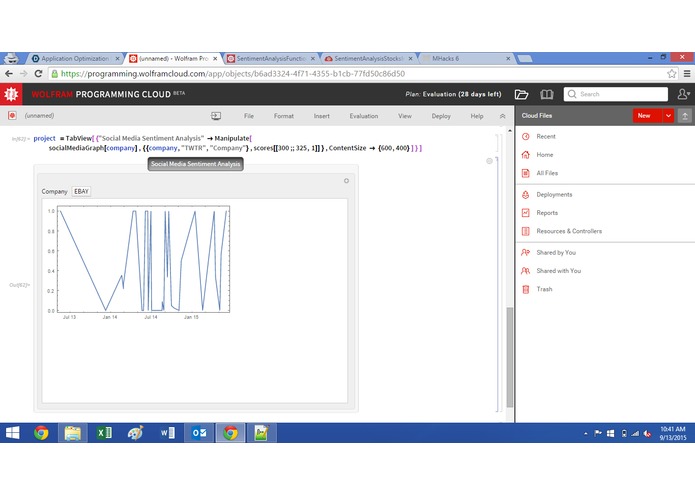Reload the page with refresh icon

point(38,74)
